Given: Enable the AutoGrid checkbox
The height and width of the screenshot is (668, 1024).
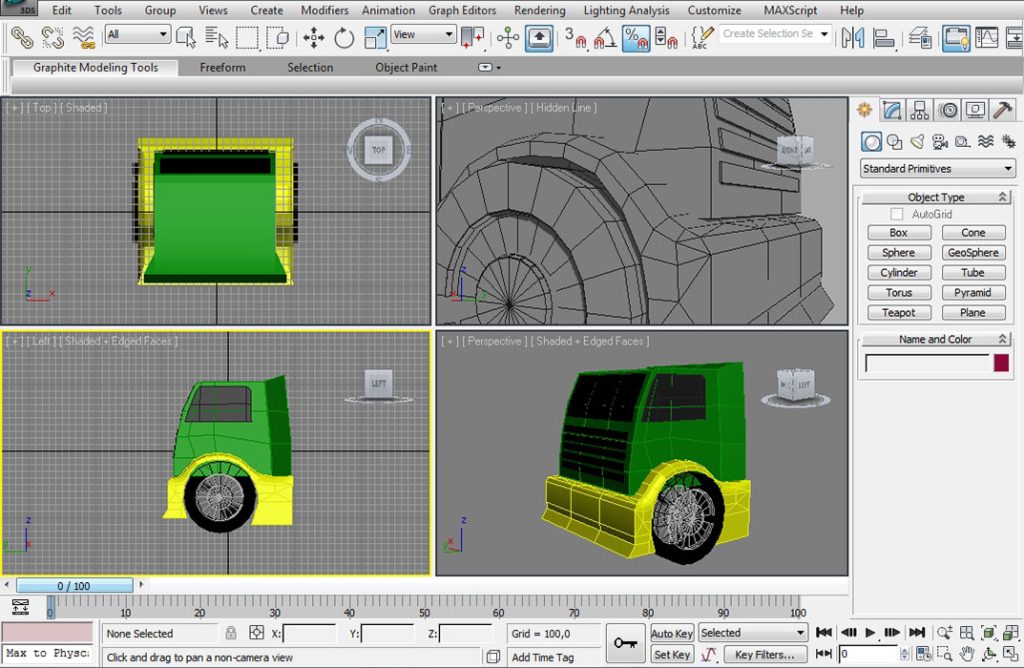Looking at the screenshot, I should point(896,214).
